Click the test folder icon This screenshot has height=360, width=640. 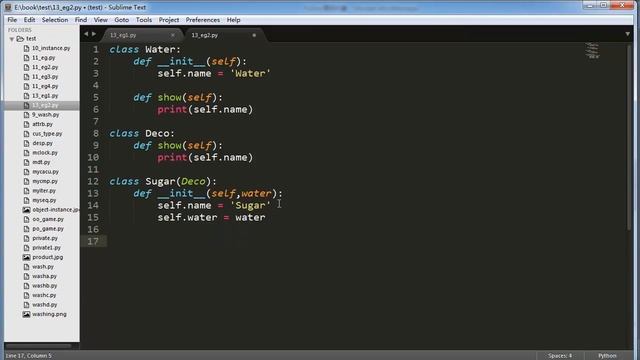[x=20, y=39]
